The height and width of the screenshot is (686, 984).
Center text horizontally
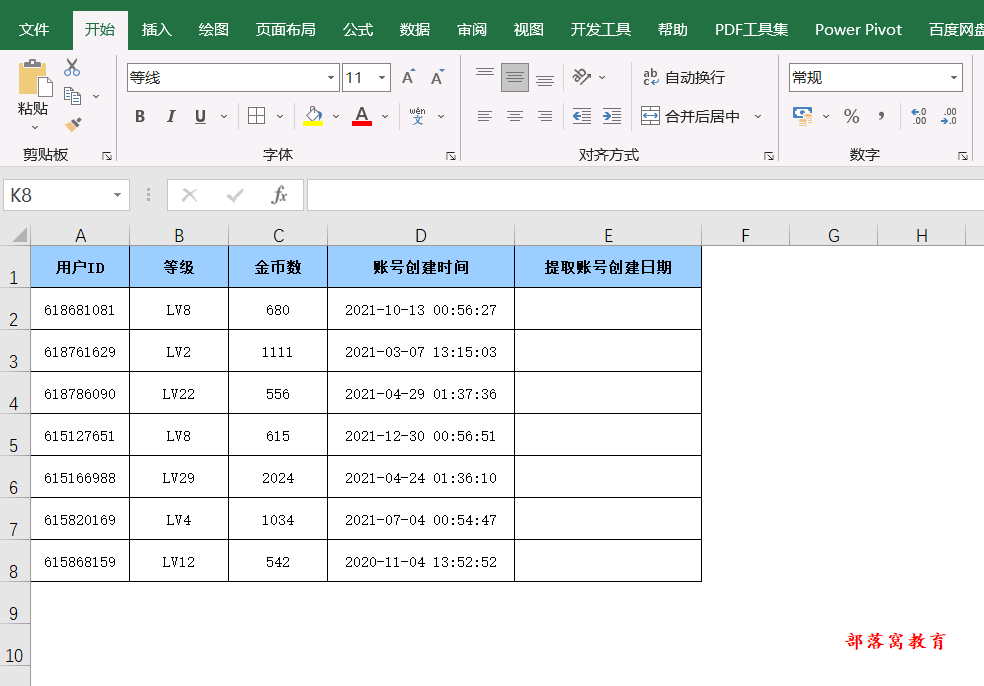click(x=515, y=116)
